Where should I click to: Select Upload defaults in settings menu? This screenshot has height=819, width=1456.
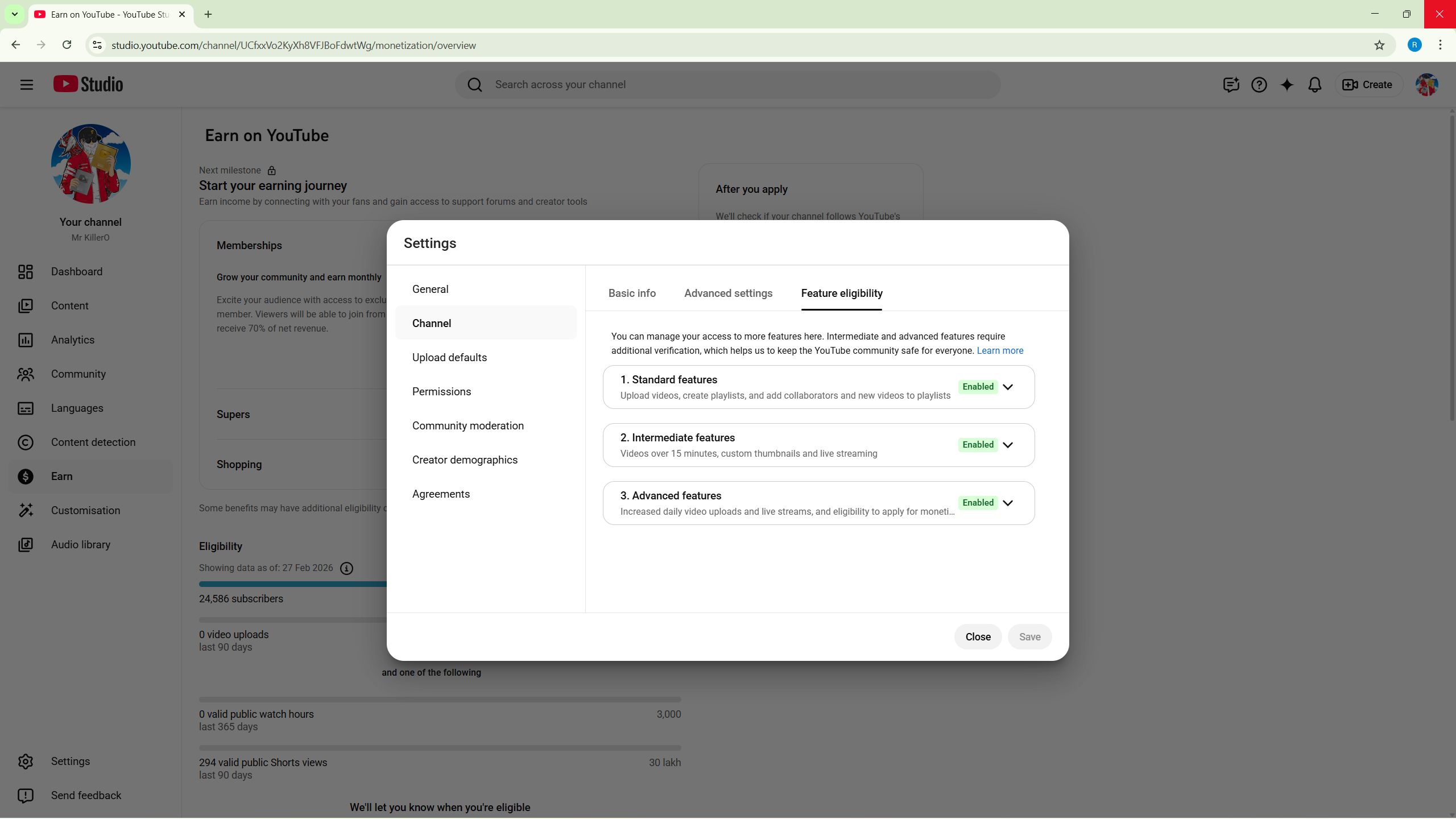coord(449,358)
